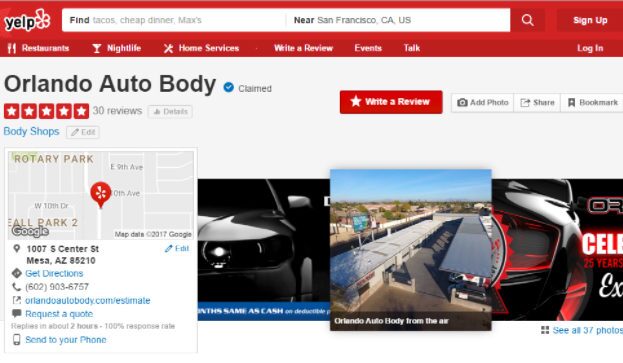Image resolution: width=623 pixels, height=363 pixels.
Task: Click the Request a quote link
Action: 59,314
